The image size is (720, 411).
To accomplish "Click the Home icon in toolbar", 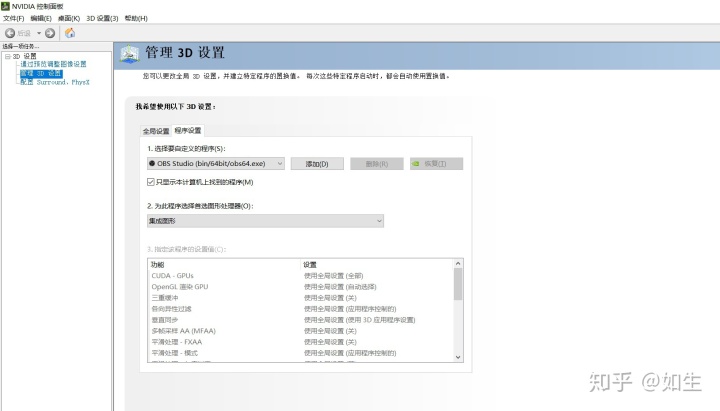I will click(x=70, y=33).
